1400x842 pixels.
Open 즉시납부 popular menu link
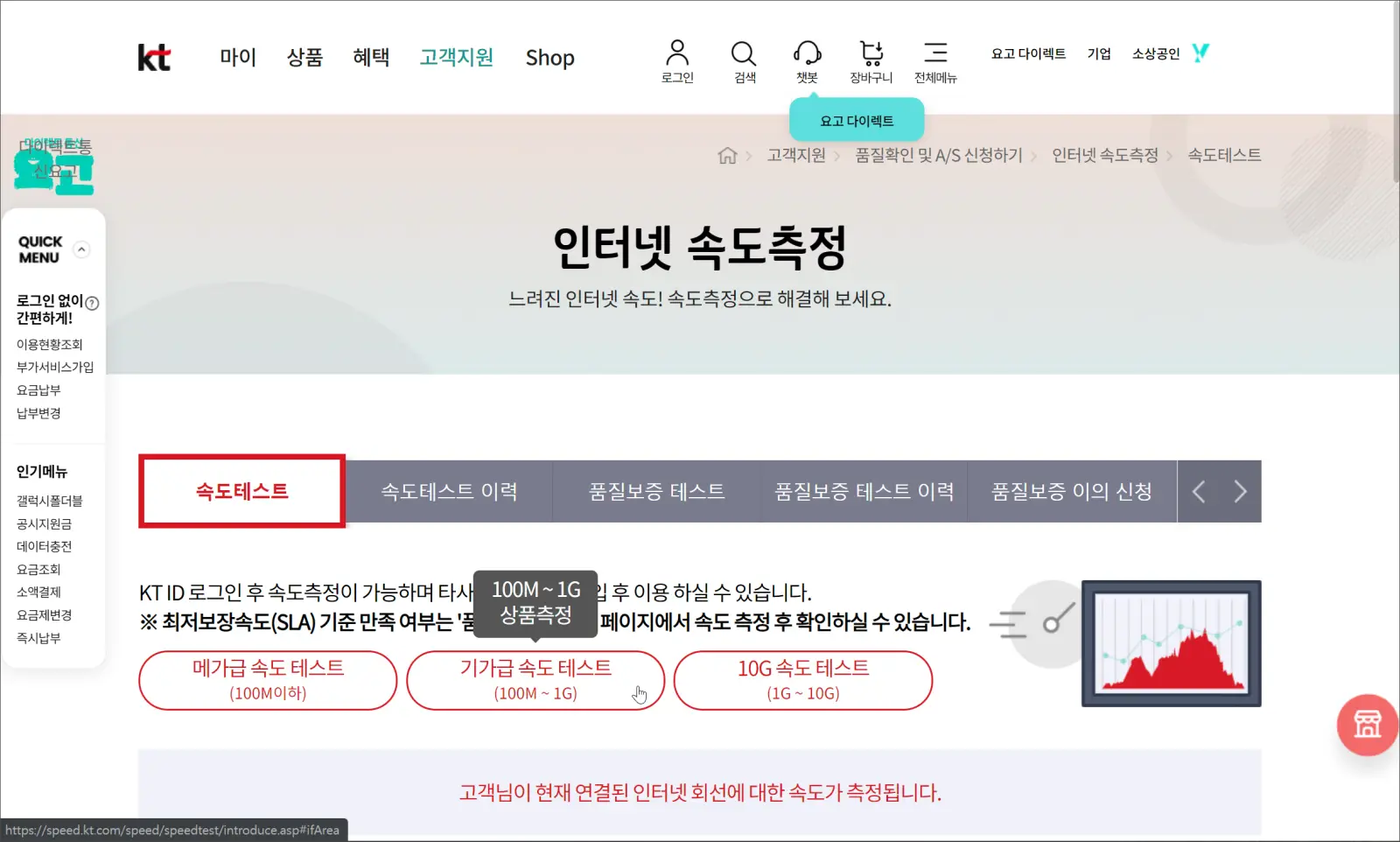pos(38,638)
